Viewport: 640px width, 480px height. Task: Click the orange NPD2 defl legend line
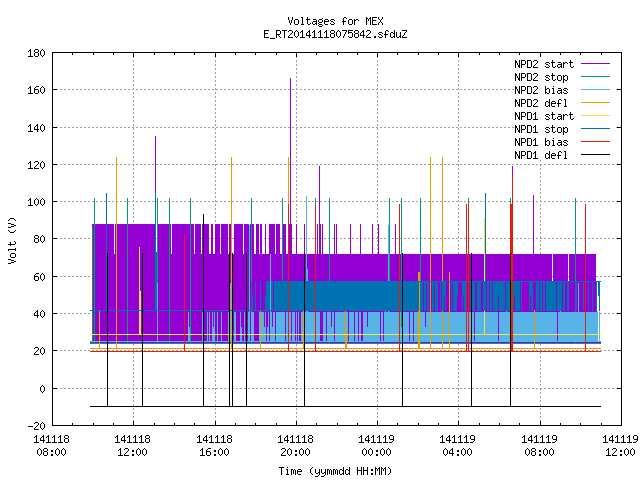point(595,103)
